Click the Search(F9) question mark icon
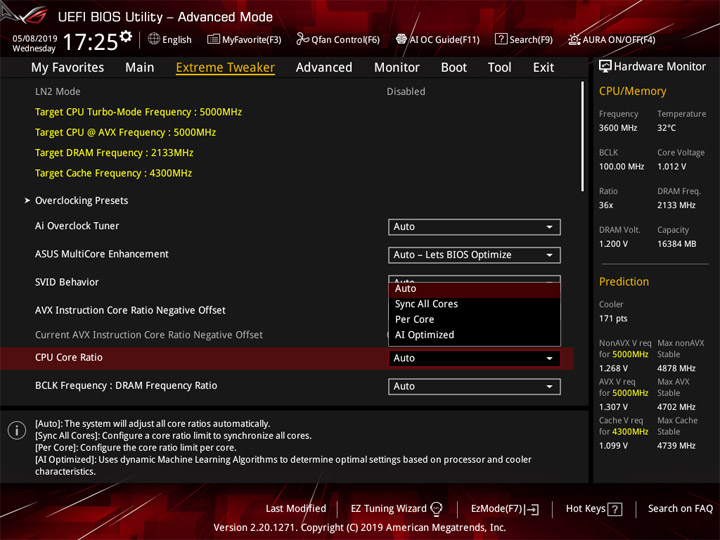 click(x=501, y=39)
